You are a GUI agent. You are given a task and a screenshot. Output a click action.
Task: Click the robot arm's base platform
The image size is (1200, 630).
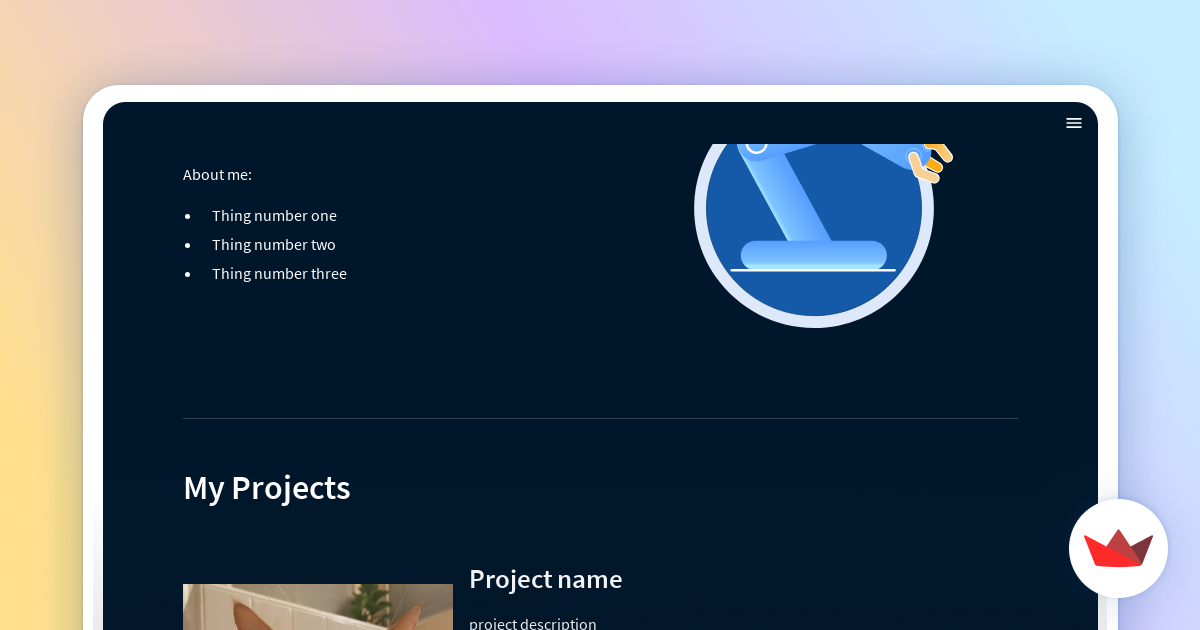pyautogui.click(x=813, y=255)
